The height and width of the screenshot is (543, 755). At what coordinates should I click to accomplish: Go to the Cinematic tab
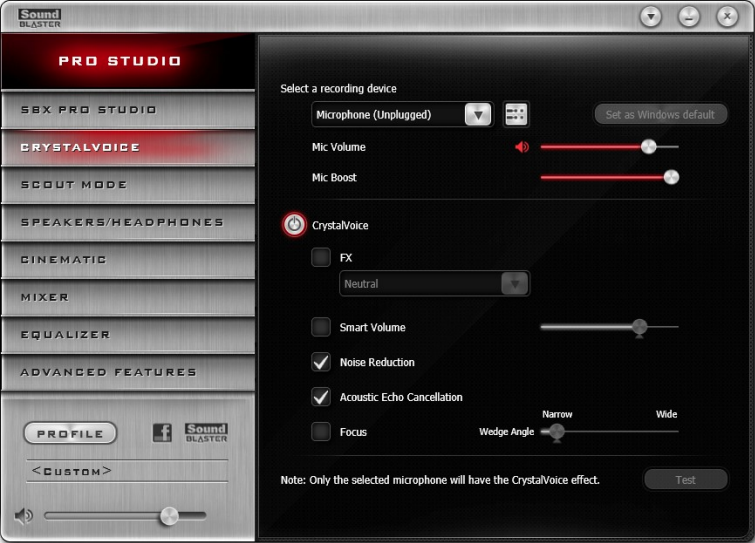(x=128, y=260)
